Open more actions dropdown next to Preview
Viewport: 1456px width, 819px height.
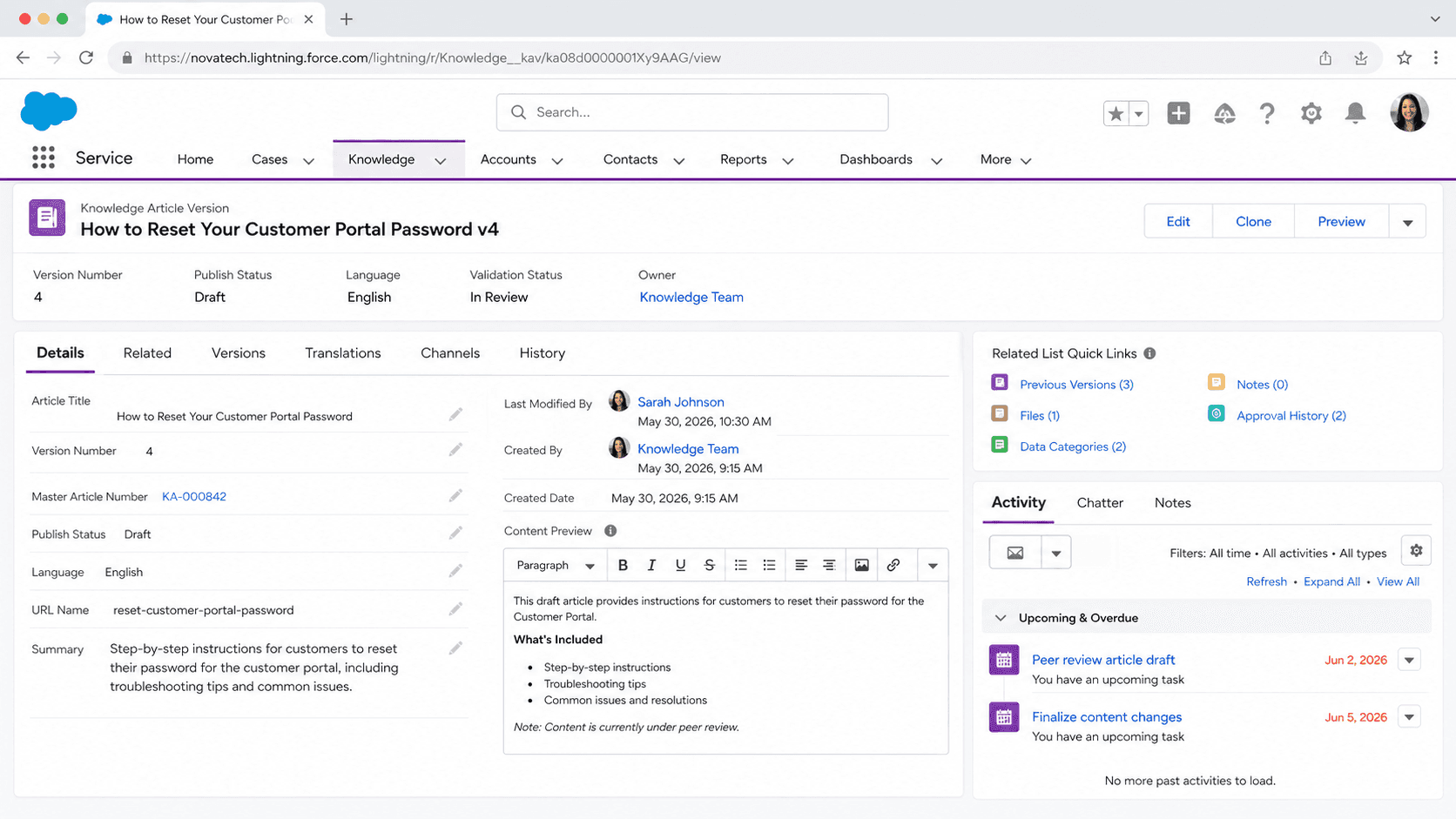1407,222
